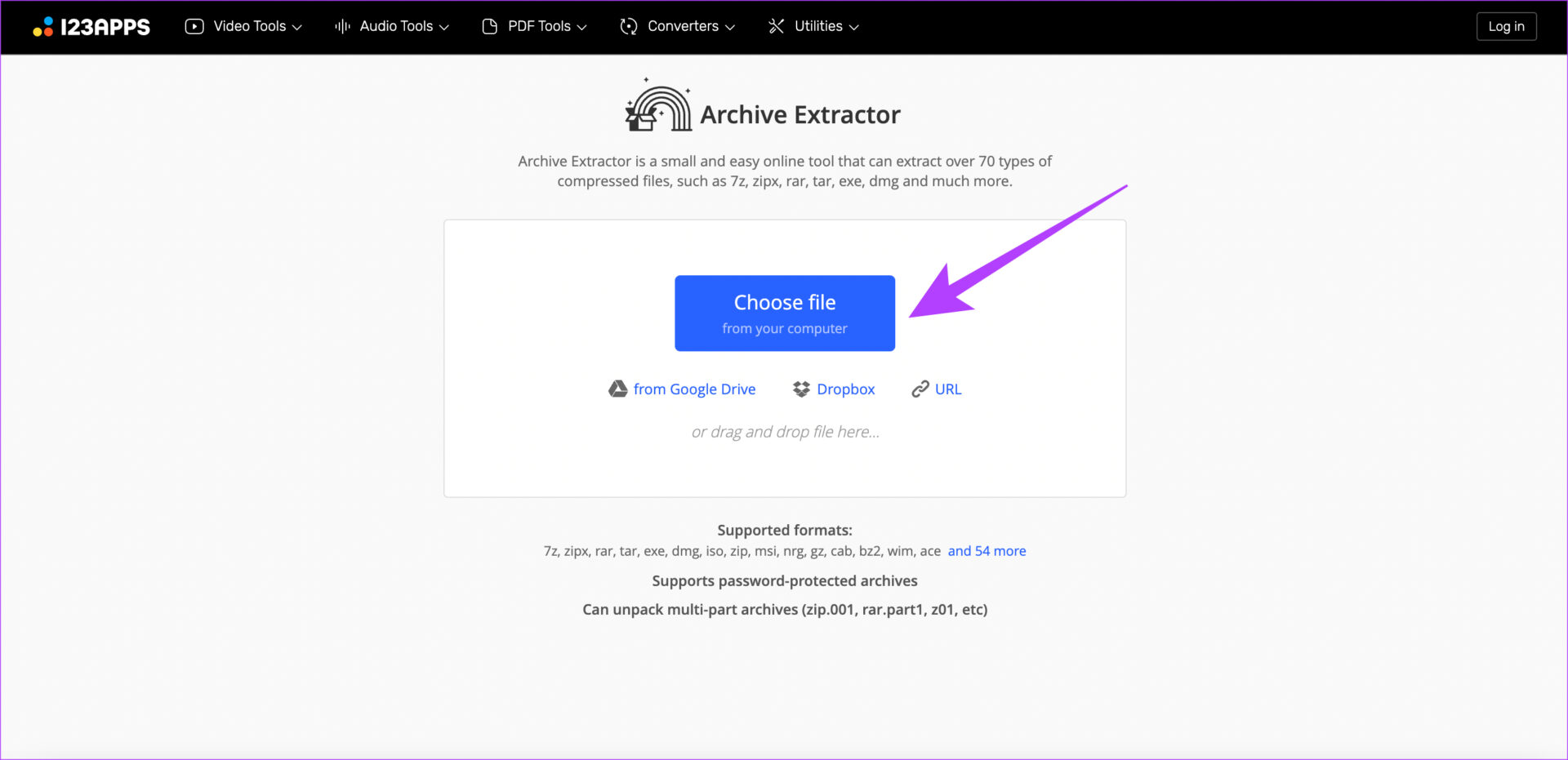Click the Archive Extractor rainbow box icon
1568x760 pixels.
(x=658, y=104)
